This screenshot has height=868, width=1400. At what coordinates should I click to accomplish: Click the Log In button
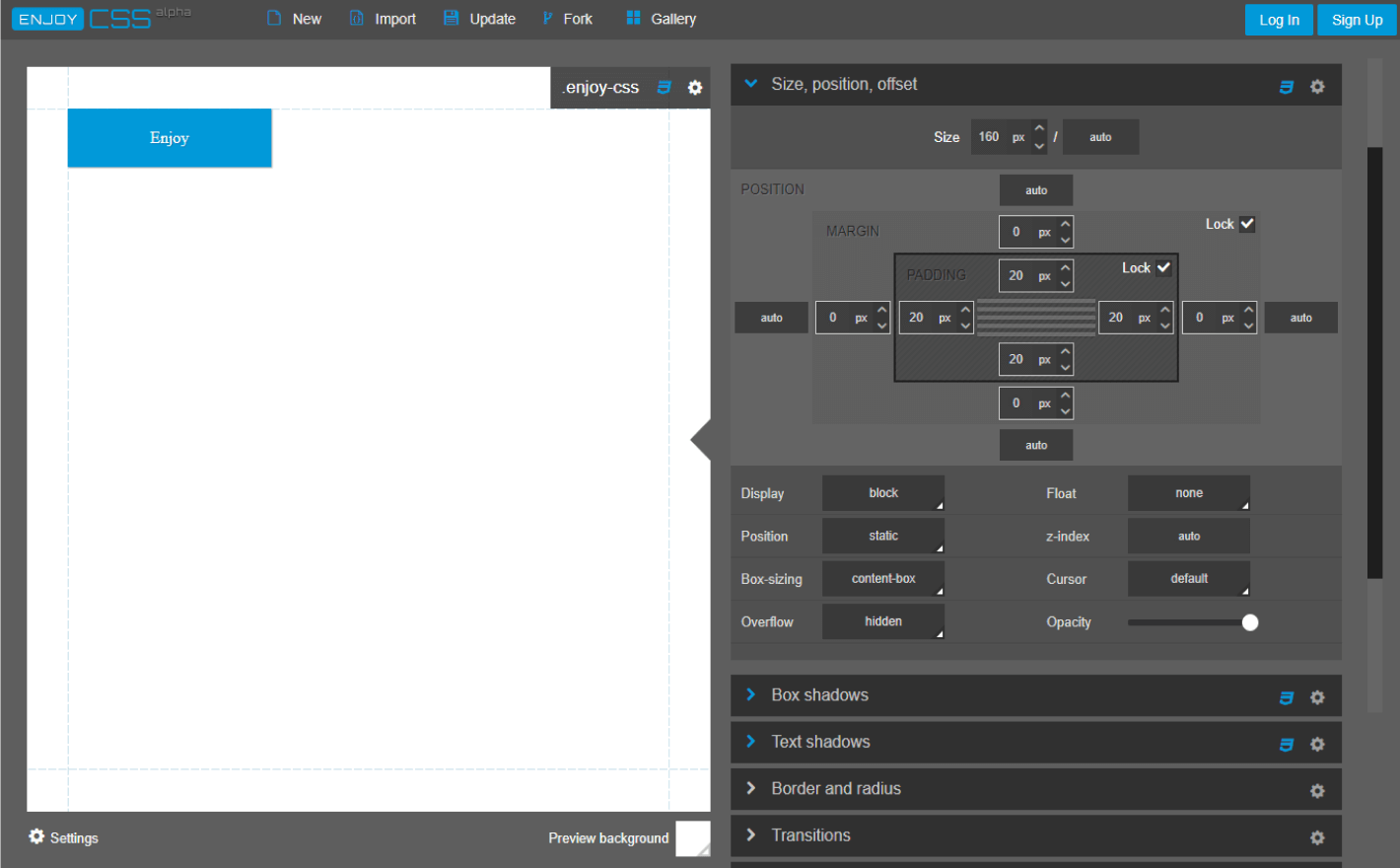pyautogui.click(x=1279, y=20)
